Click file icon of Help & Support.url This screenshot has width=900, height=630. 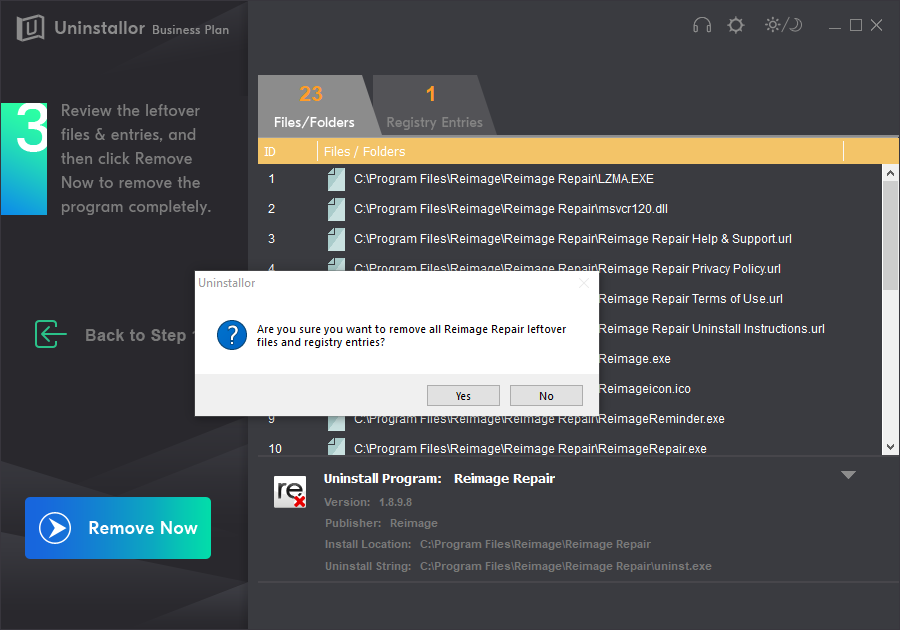click(x=336, y=239)
